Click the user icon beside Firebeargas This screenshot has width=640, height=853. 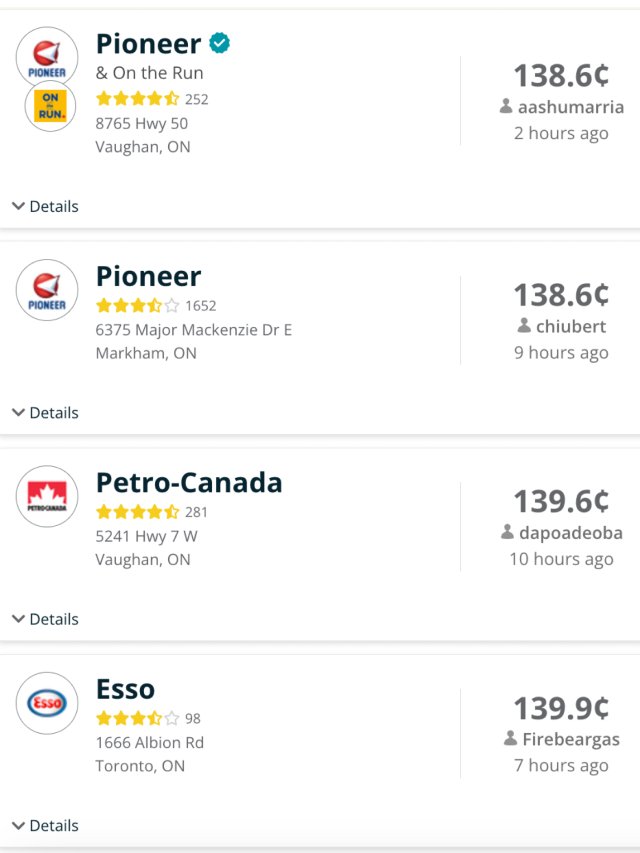pyautogui.click(x=515, y=740)
